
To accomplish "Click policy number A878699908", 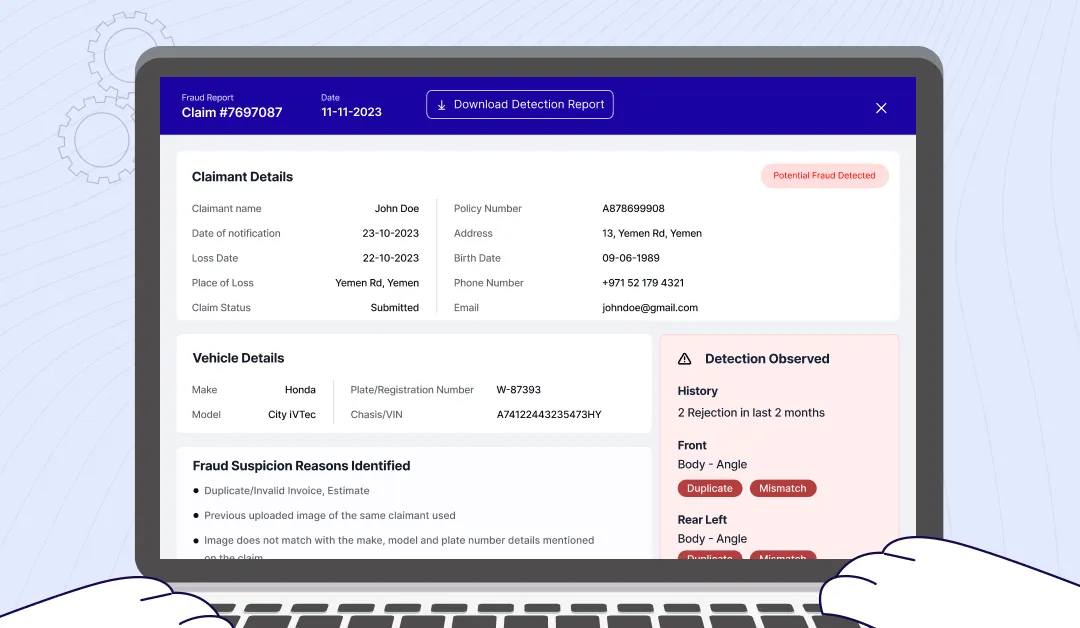I will coord(634,209).
